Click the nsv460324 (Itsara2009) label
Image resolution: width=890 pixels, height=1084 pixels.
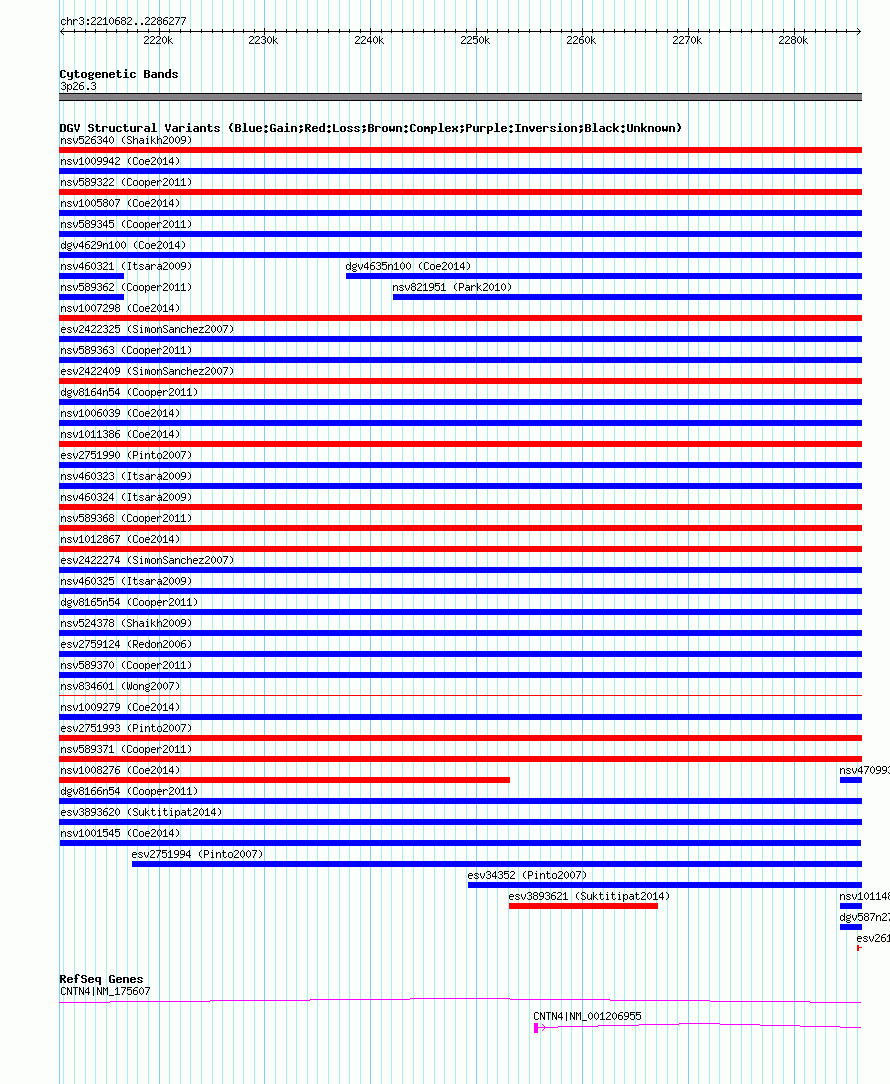tap(126, 497)
